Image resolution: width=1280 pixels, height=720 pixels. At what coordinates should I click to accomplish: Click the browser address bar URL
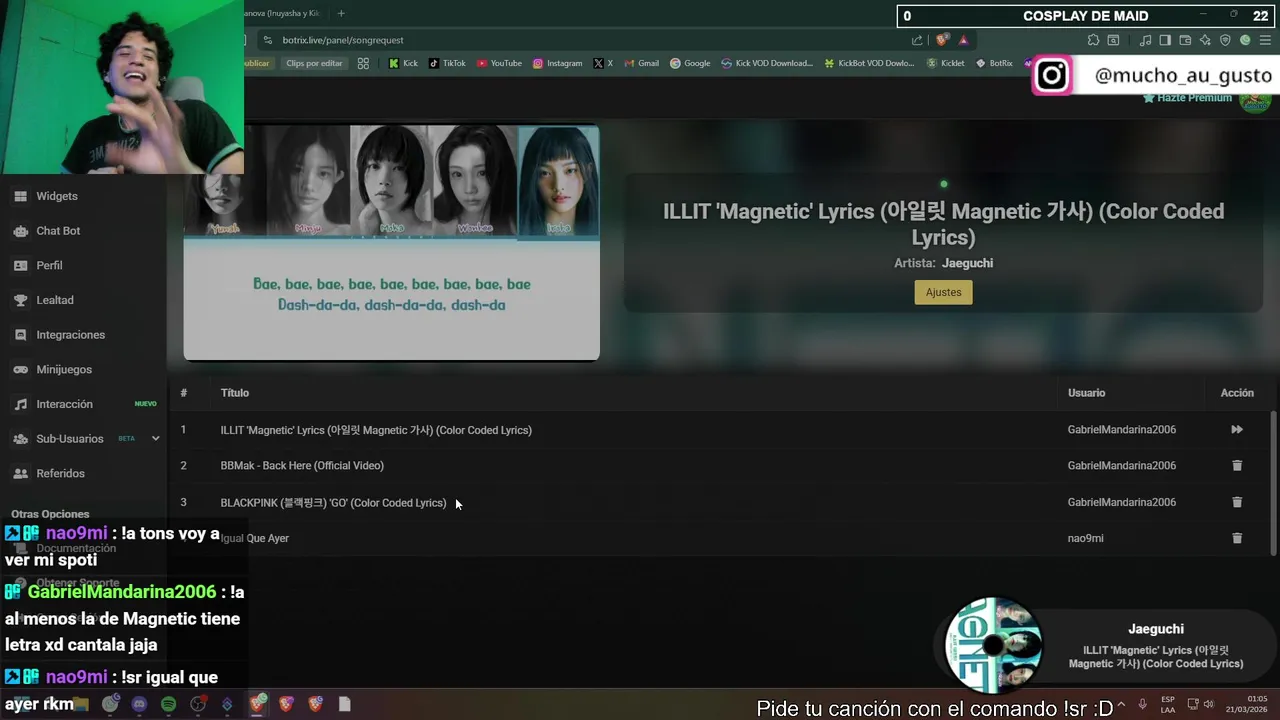pyautogui.click(x=343, y=40)
